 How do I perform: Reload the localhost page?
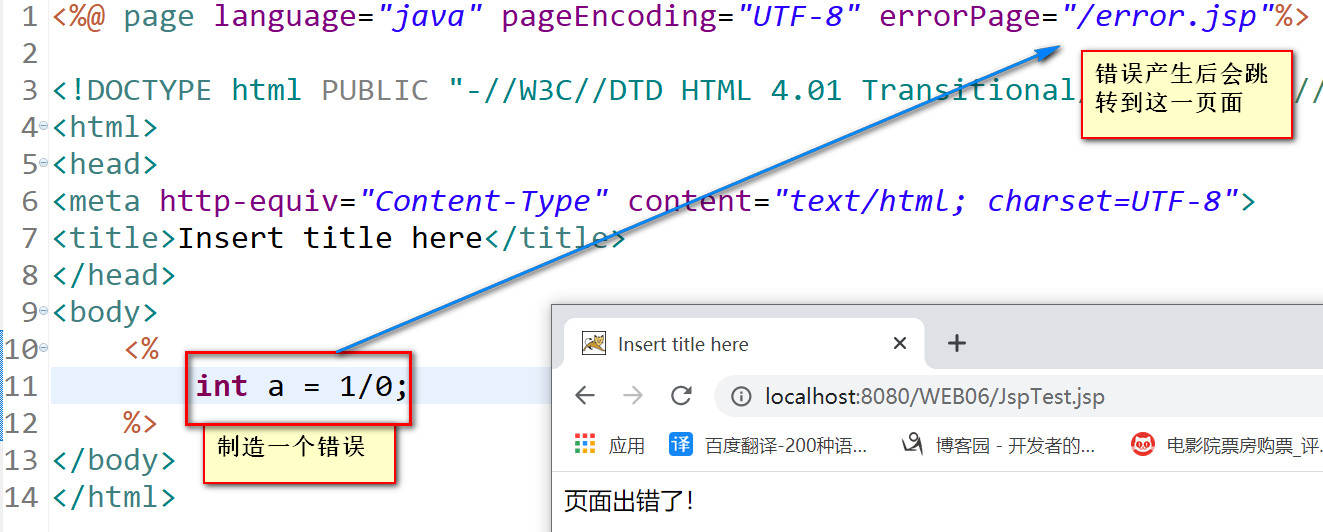pos(681,396)
